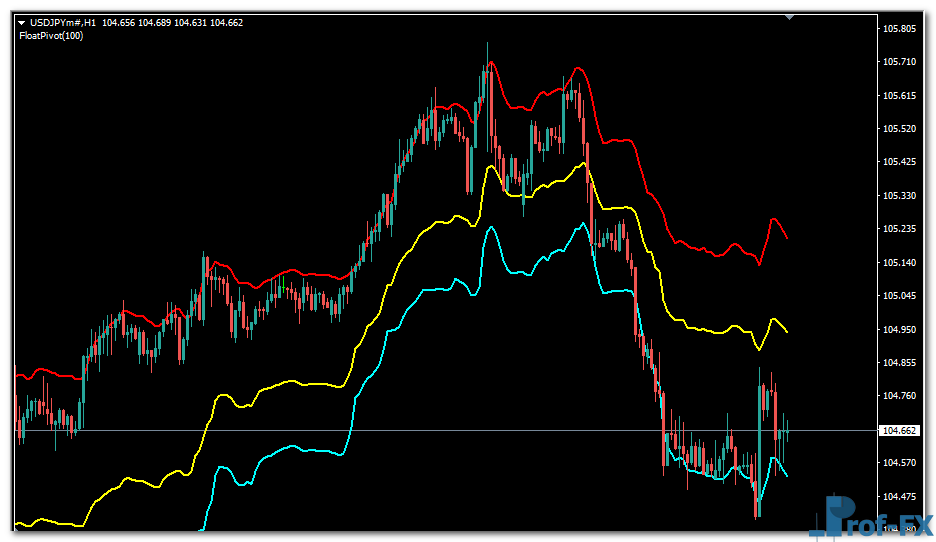The width and height of the screenshot is (936, 542).
Task: Click the 104.950 price scale label
Action: point(900,329)
